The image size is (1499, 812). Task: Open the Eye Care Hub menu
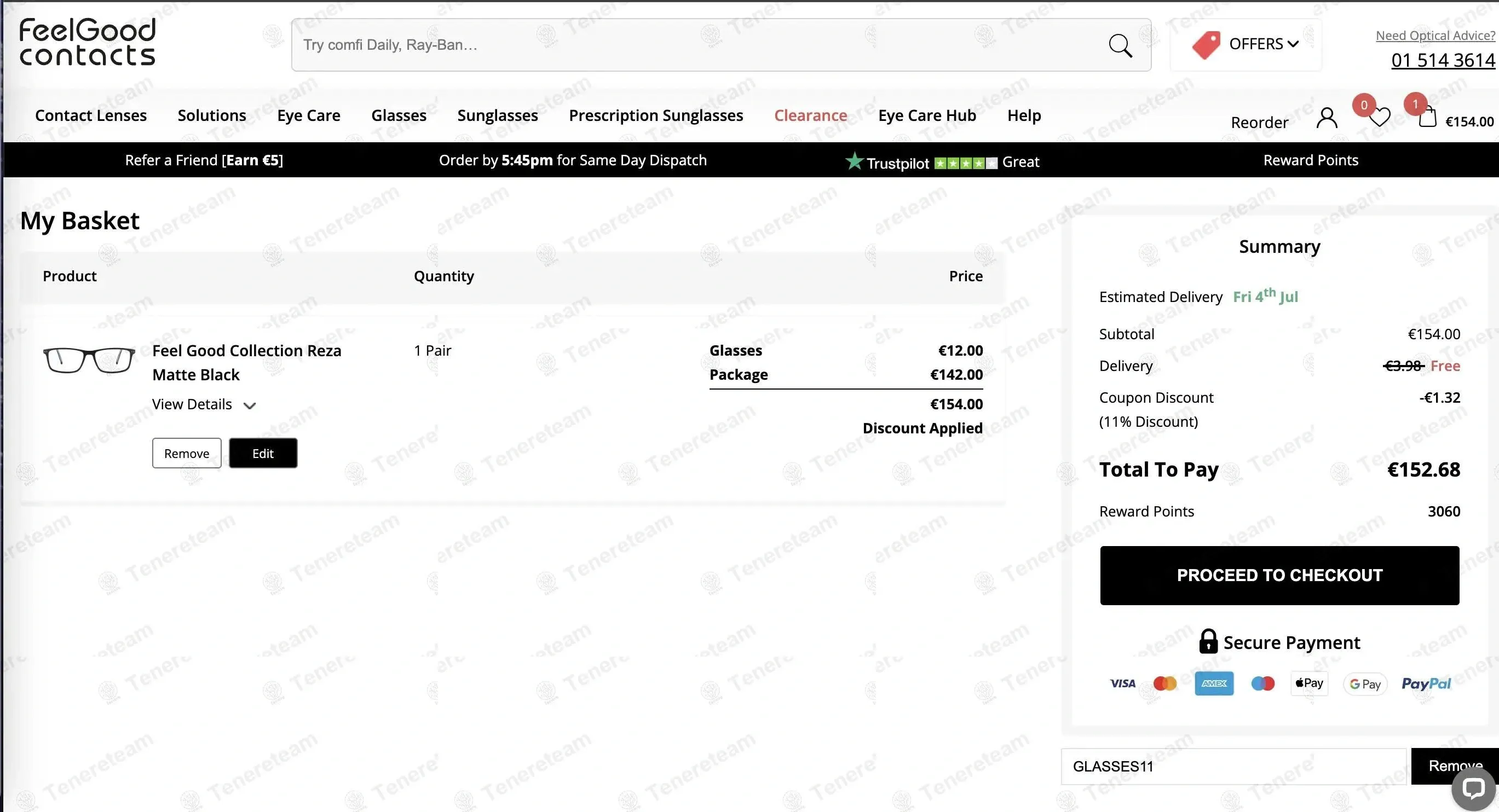pyautogui.click(x=927, y=115)
